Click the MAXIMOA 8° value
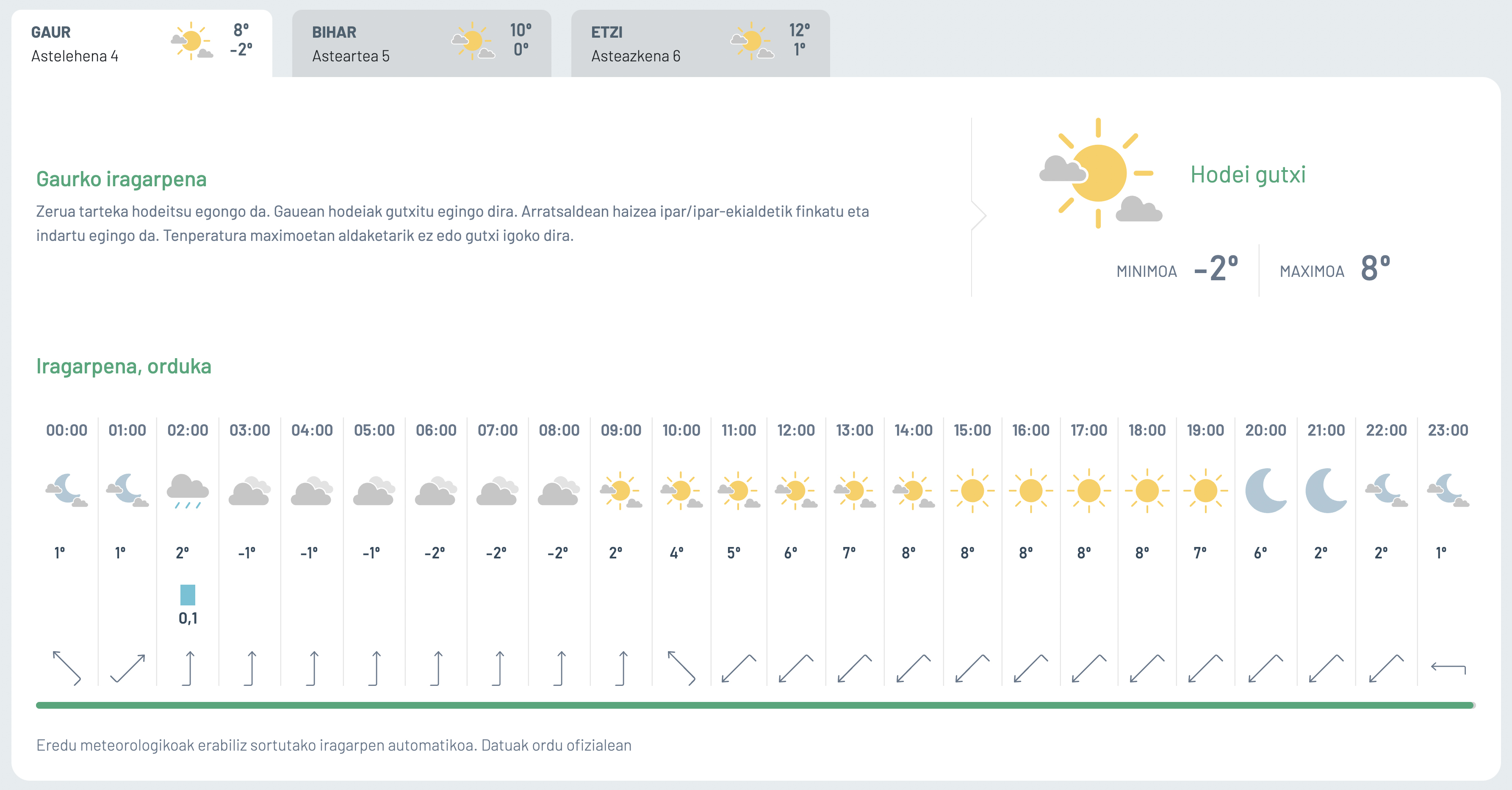Image resolution: width=1512 pixels, height=790 pixels. coord(1375,269)
